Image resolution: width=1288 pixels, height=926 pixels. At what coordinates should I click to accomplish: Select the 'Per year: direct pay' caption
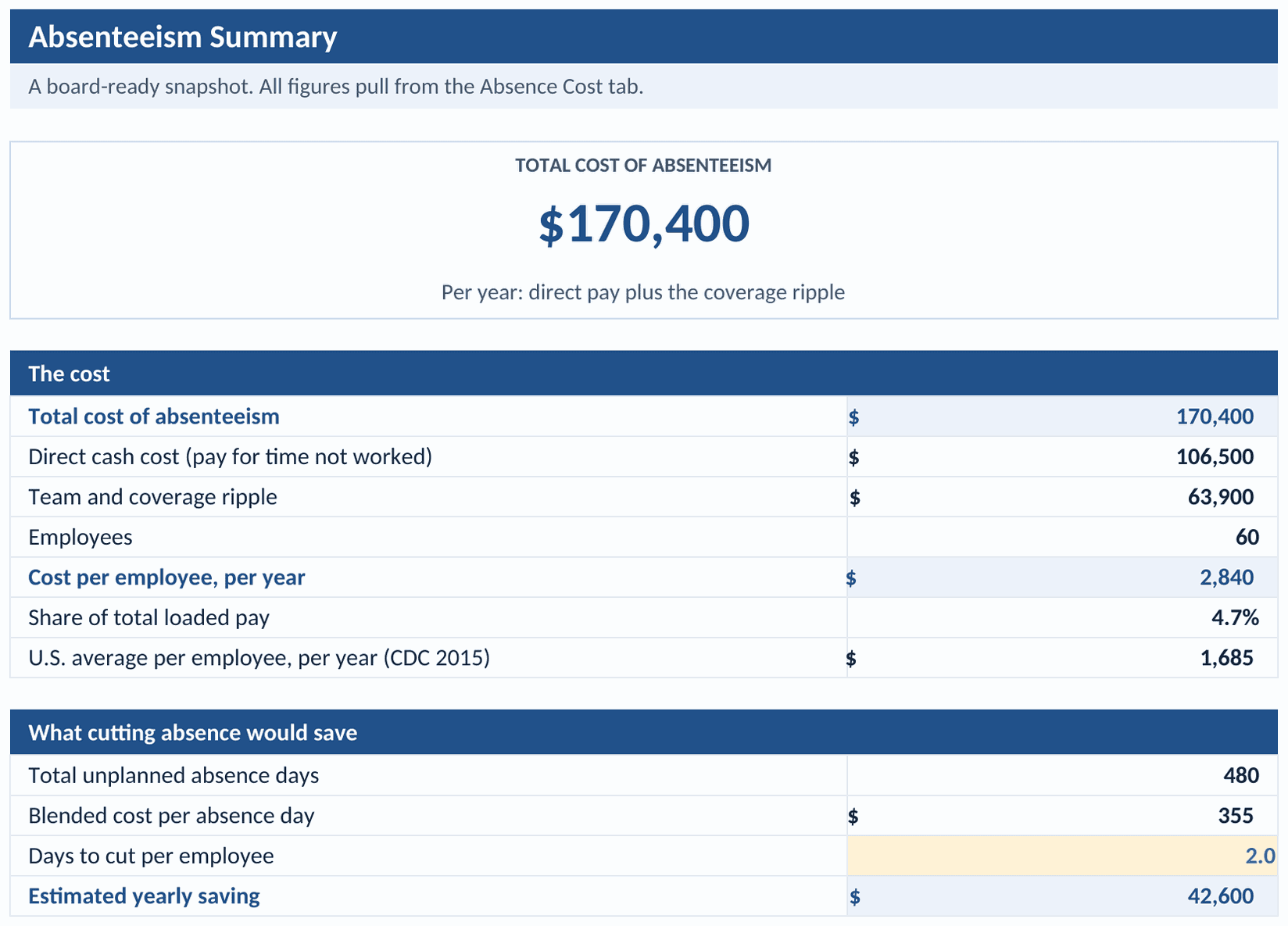[643, 291]
